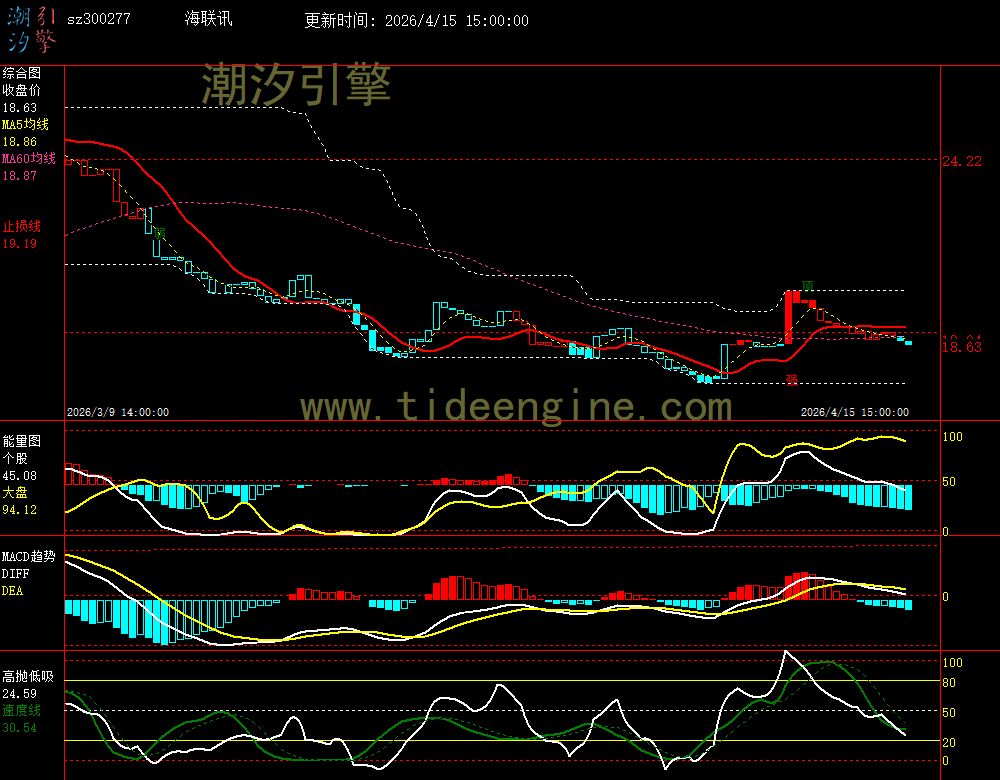Open the www.tideengine.com watermark link
This screenshot has height=780, width=1000.
(516, 407)
